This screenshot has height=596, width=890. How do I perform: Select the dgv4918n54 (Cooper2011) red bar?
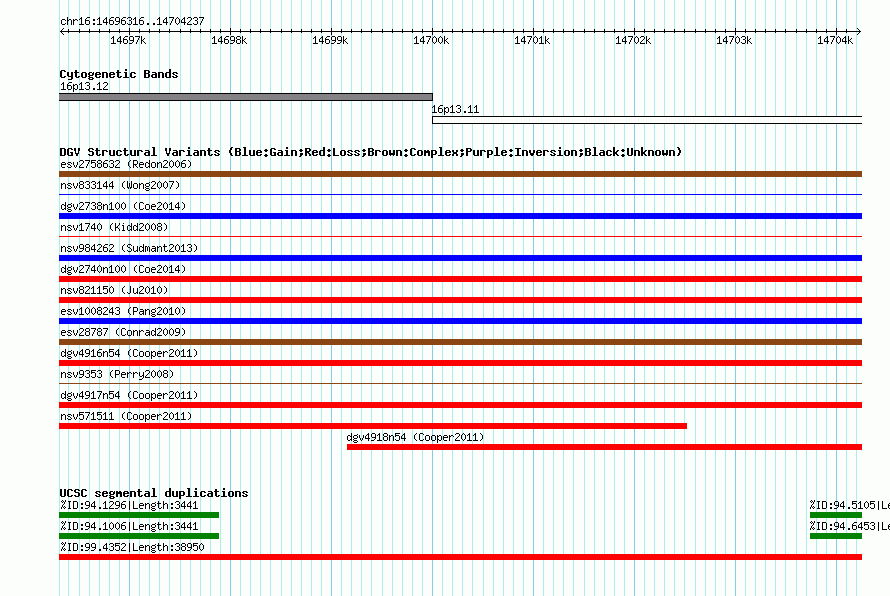pos(604,447)
